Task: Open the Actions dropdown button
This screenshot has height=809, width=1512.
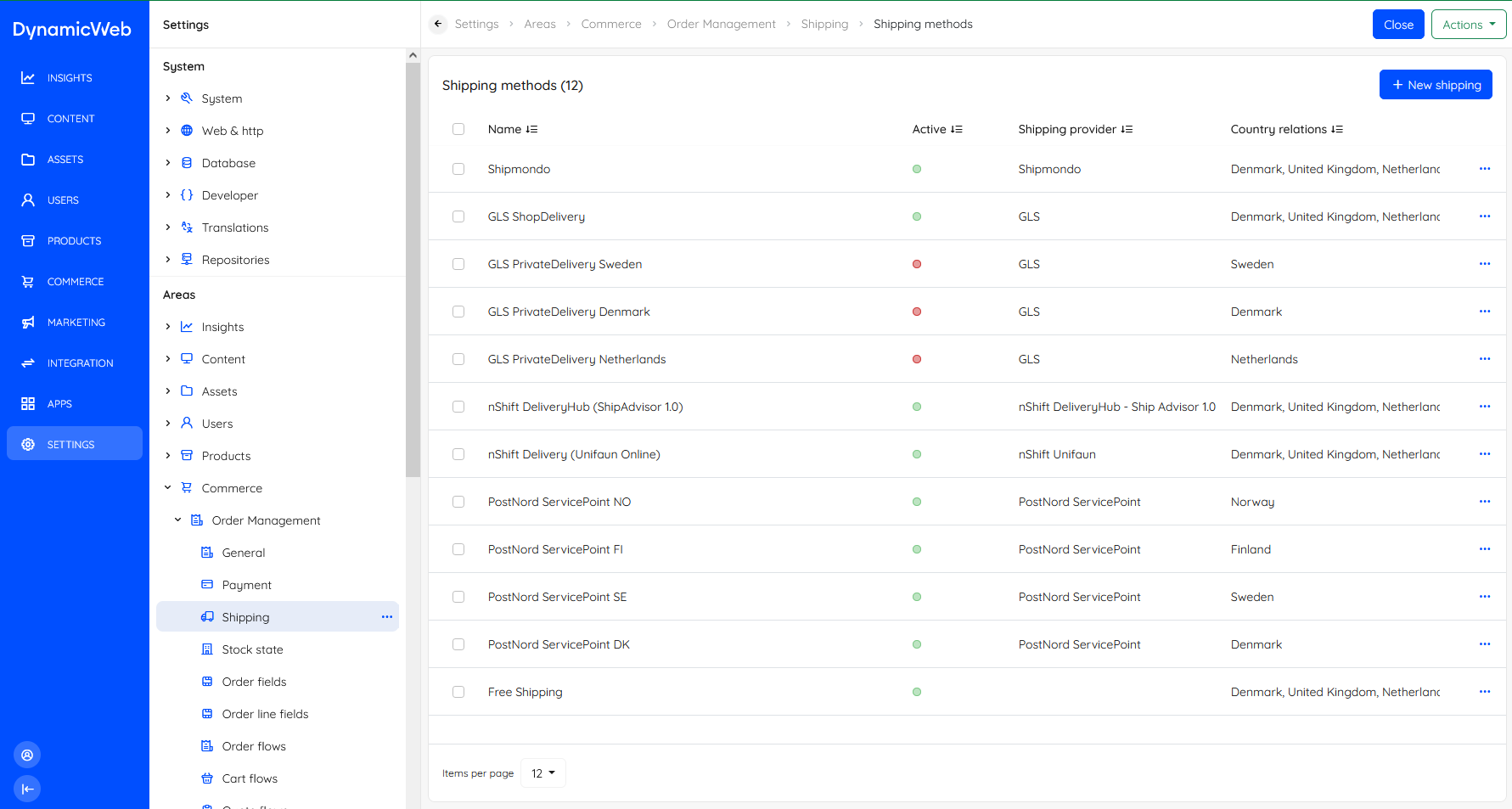Action: point(1469,25)
